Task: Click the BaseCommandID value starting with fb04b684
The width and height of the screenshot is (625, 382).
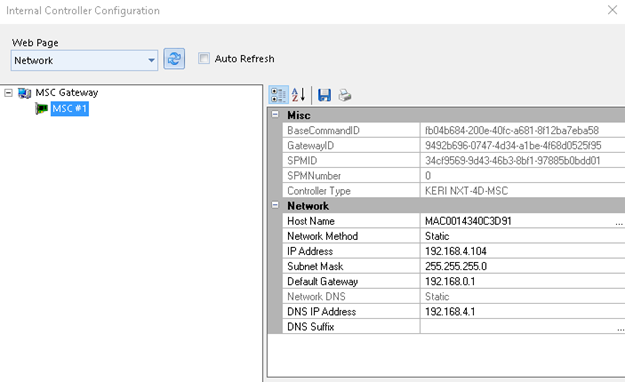Action: point(512,130)
